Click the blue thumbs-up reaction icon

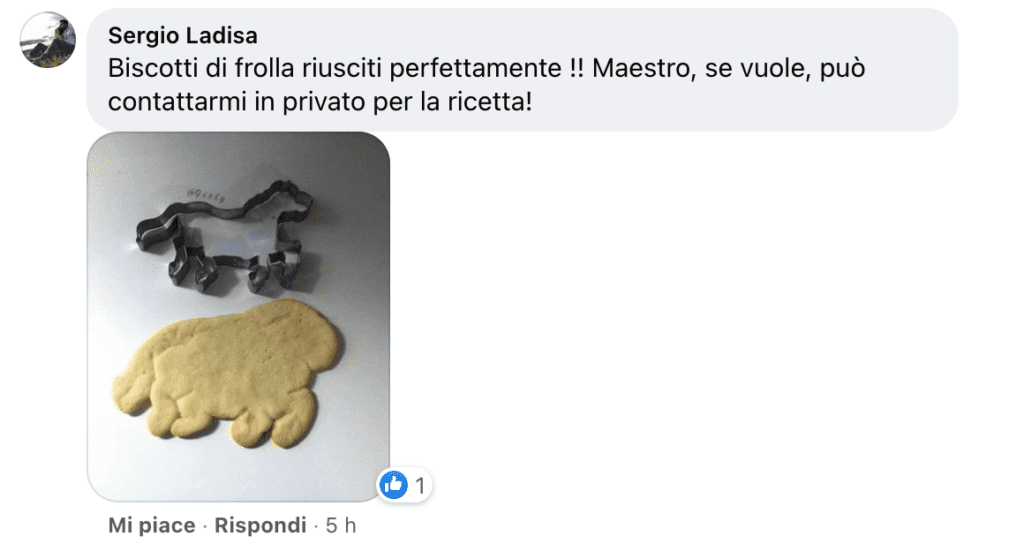394,485
